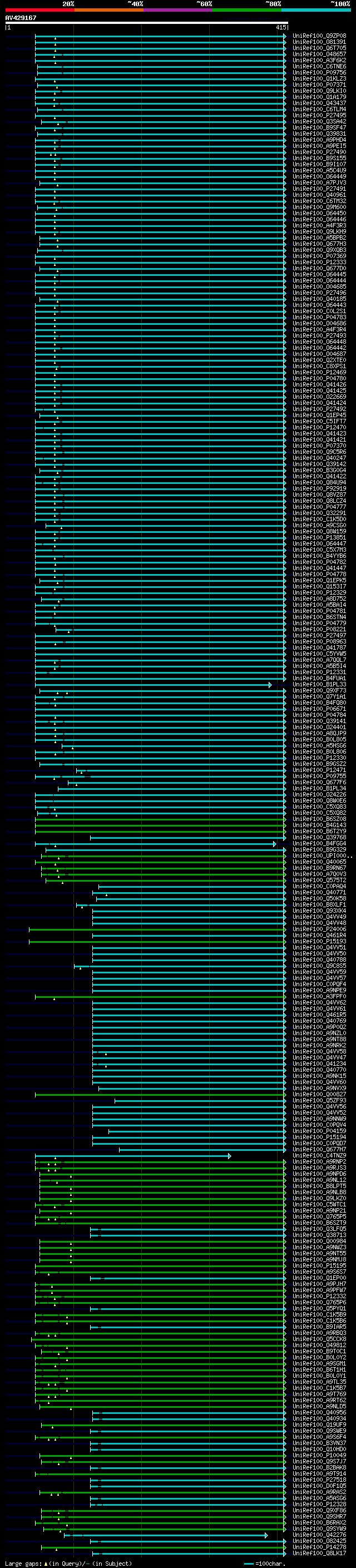The image size is (356, 1568).
Task: Select the UniRef100_Q1KLZ3 label
Action: point(319,78)
